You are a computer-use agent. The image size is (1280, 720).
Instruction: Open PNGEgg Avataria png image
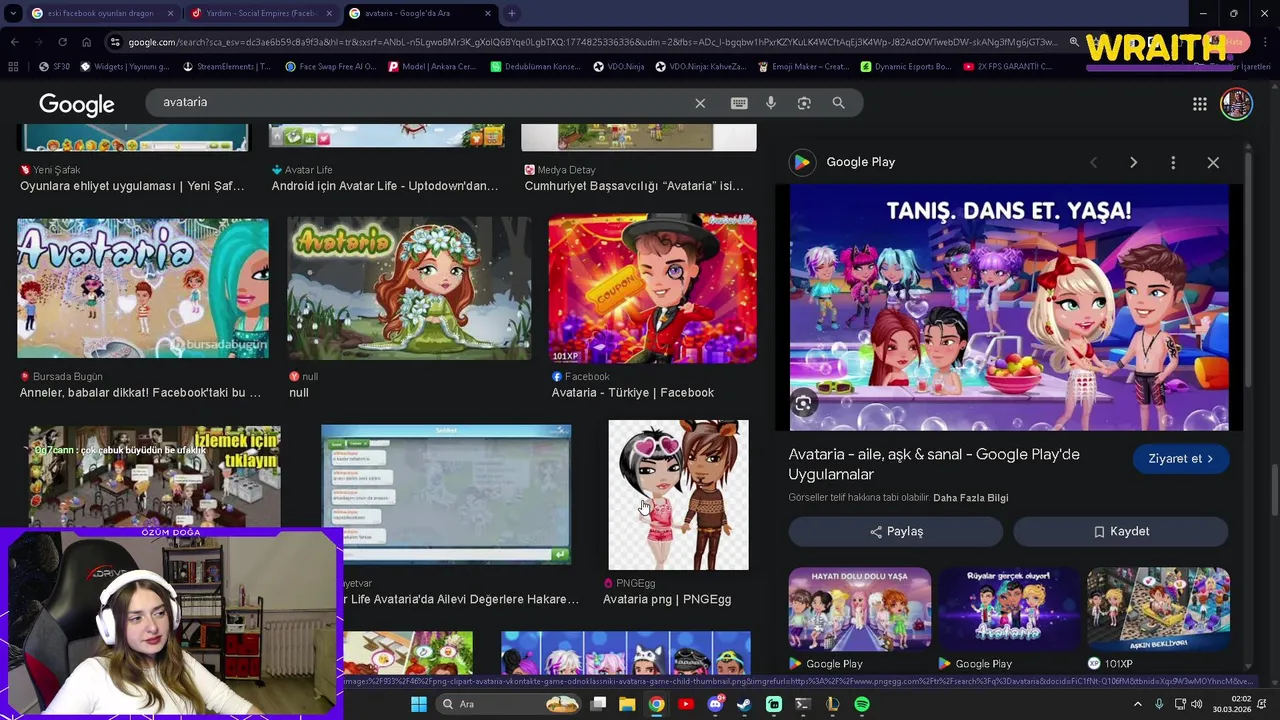click(x=678, y=495)
